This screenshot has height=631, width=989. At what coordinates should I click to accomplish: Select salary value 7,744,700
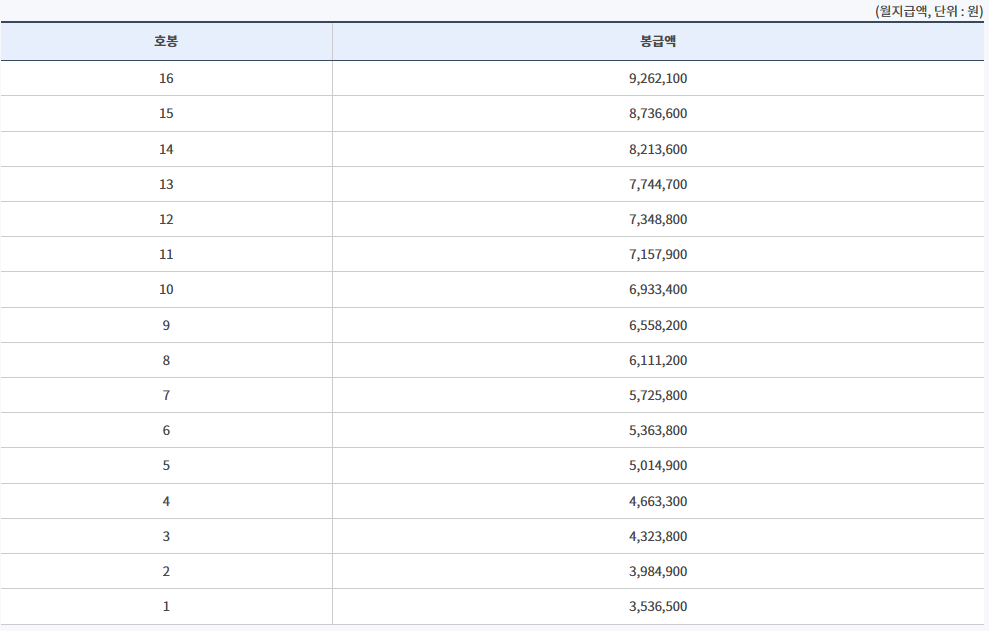pos(658,184)
